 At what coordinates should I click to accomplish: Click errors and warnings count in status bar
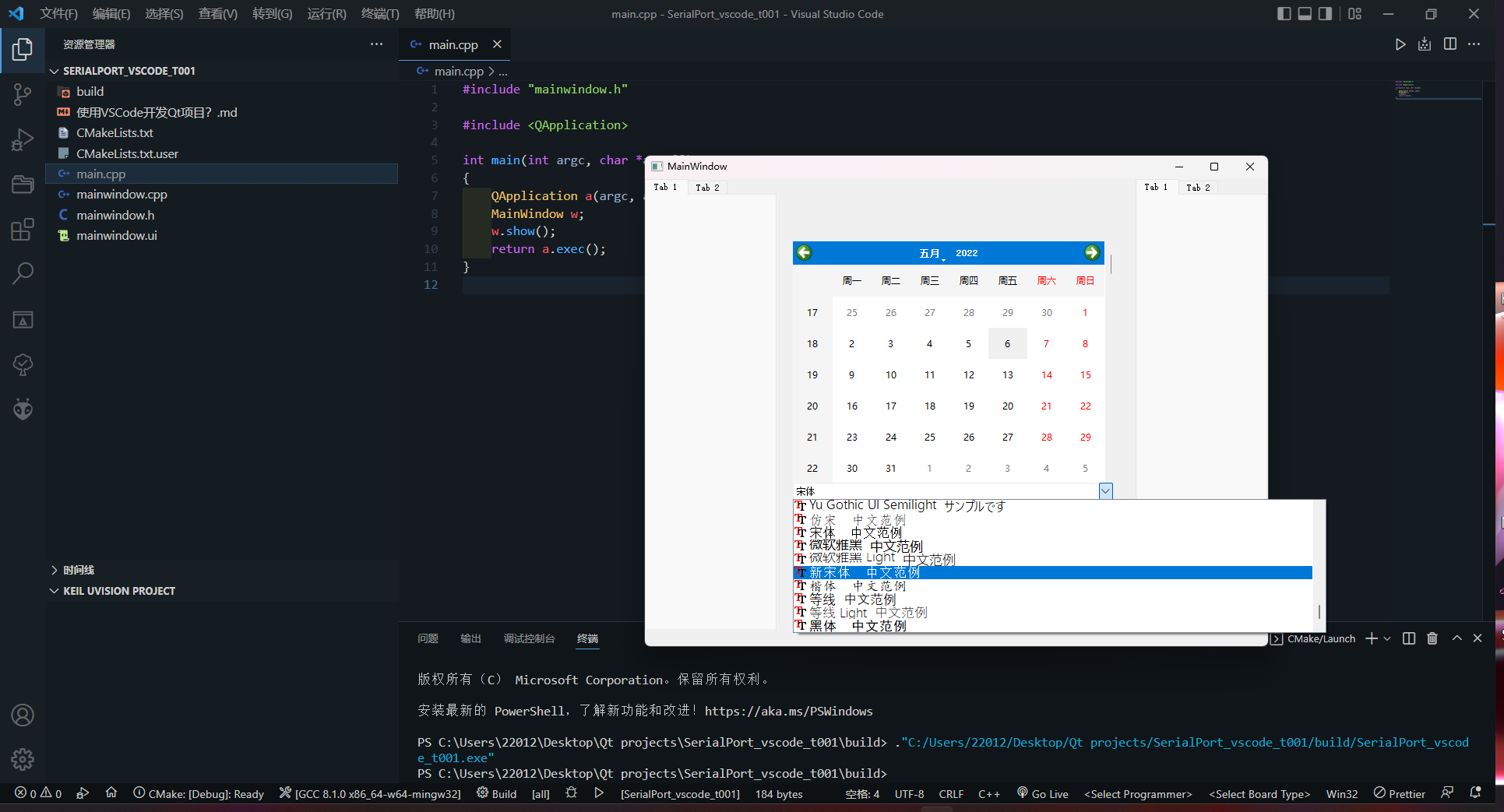[x=38, y=793]
